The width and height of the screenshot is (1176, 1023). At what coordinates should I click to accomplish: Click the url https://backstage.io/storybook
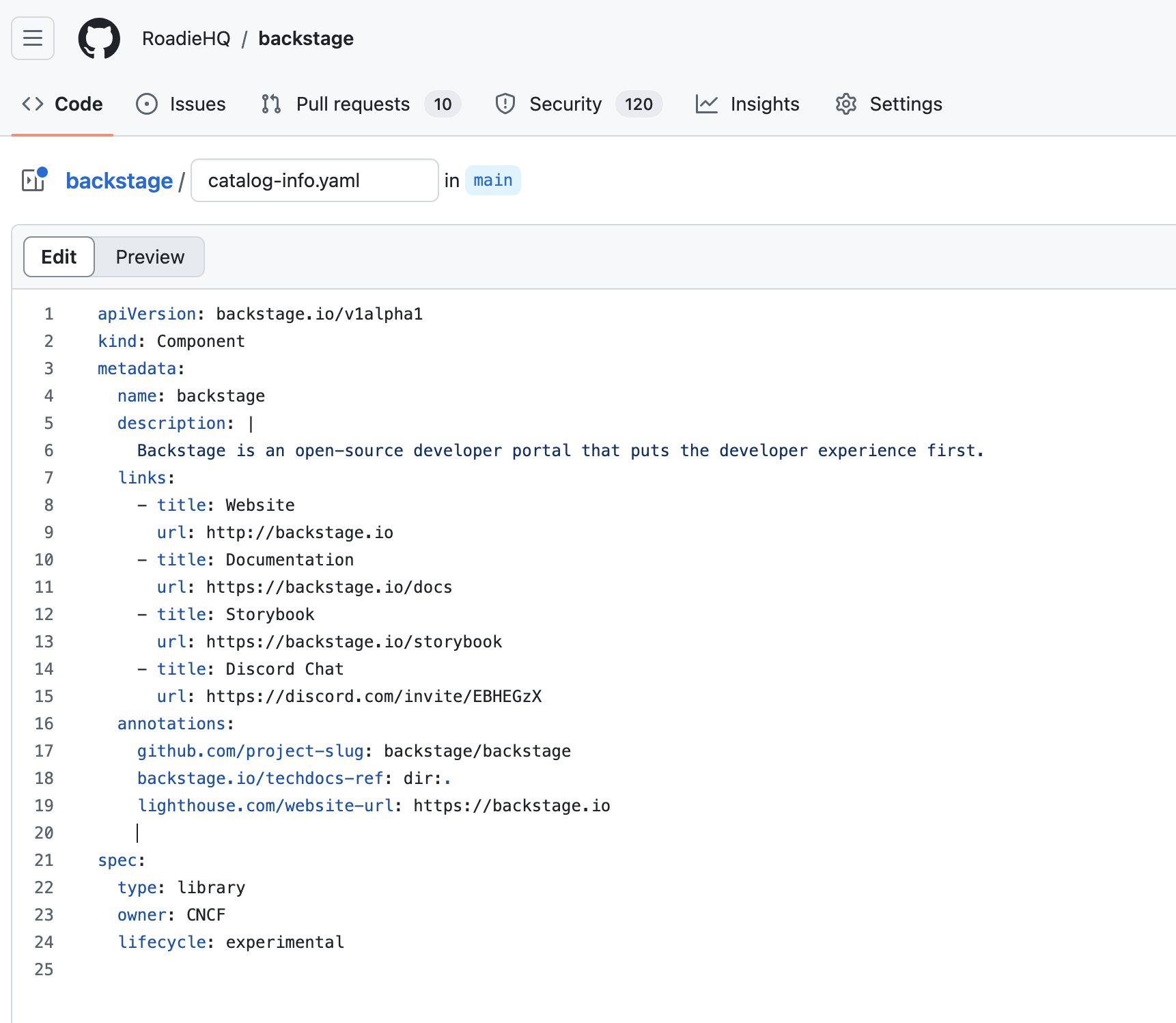pyautogui.click(x=354, y=642)
